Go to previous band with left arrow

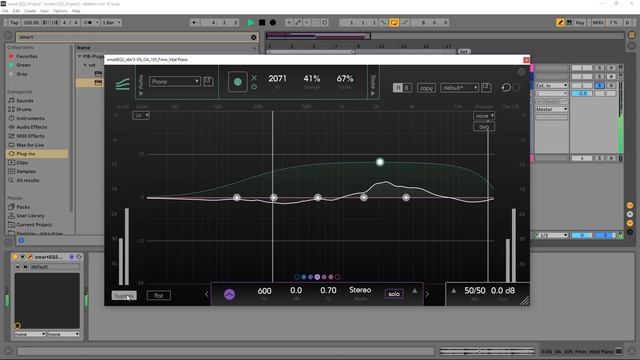(207, 294)
